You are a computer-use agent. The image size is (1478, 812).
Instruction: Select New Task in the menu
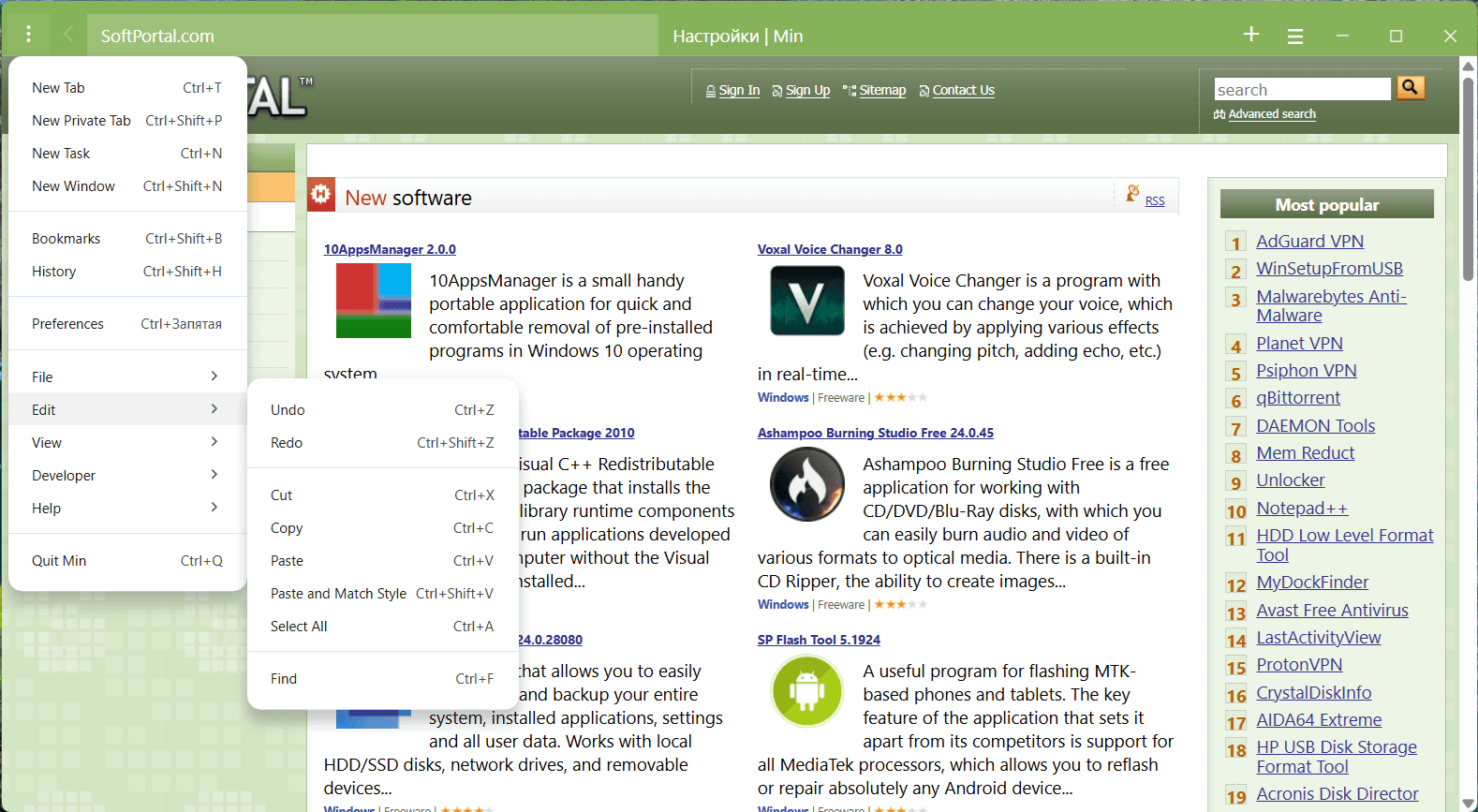click(127, 154)
